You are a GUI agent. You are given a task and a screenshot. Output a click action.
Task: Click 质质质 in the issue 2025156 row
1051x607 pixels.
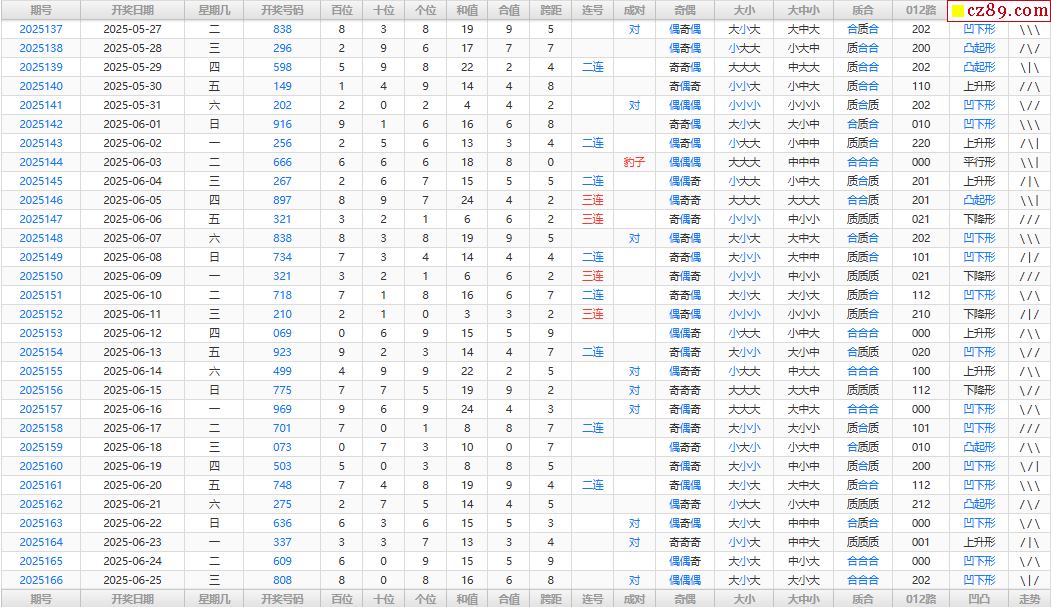(862, 390)
